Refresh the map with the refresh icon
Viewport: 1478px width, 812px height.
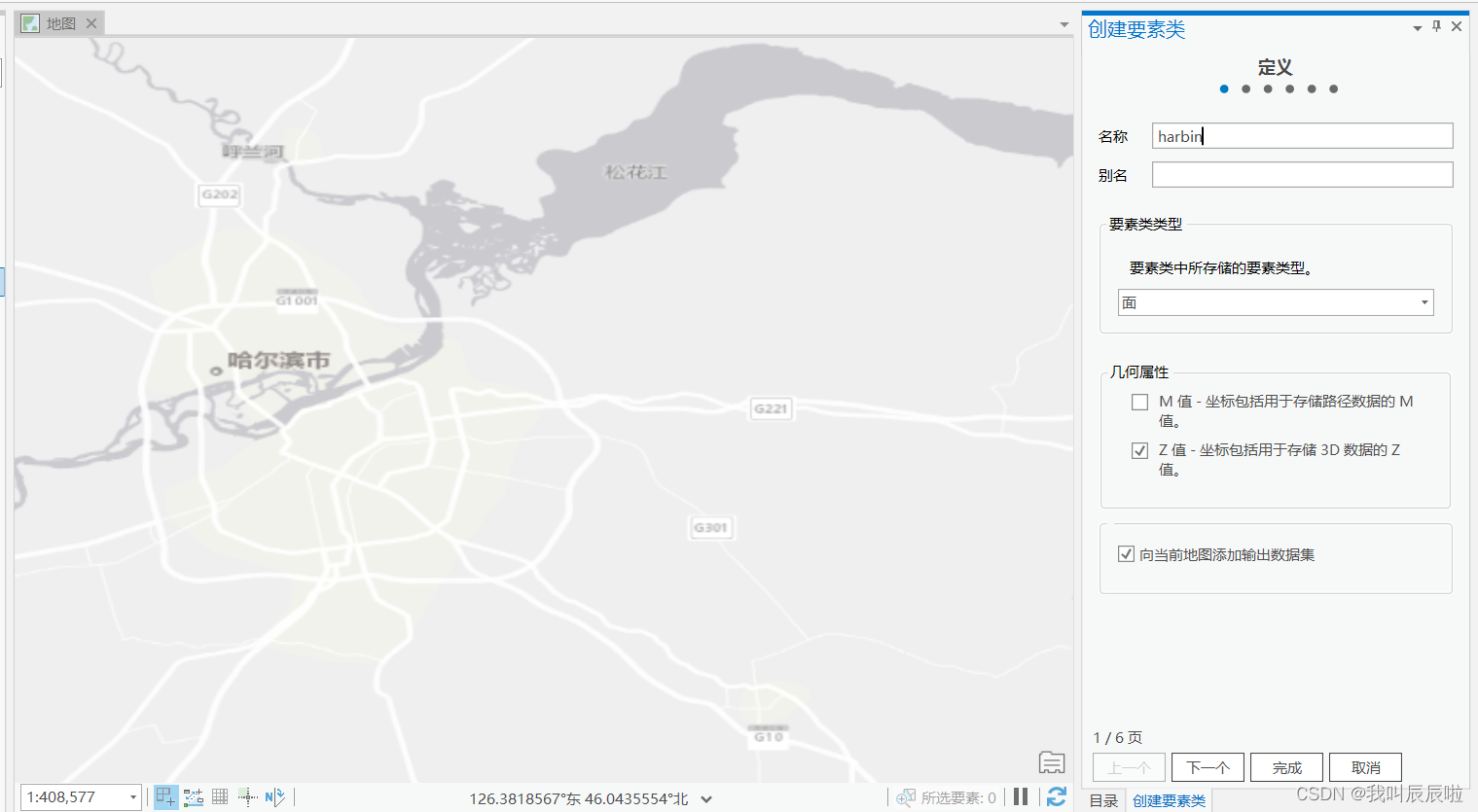(x=1057, y=796)
